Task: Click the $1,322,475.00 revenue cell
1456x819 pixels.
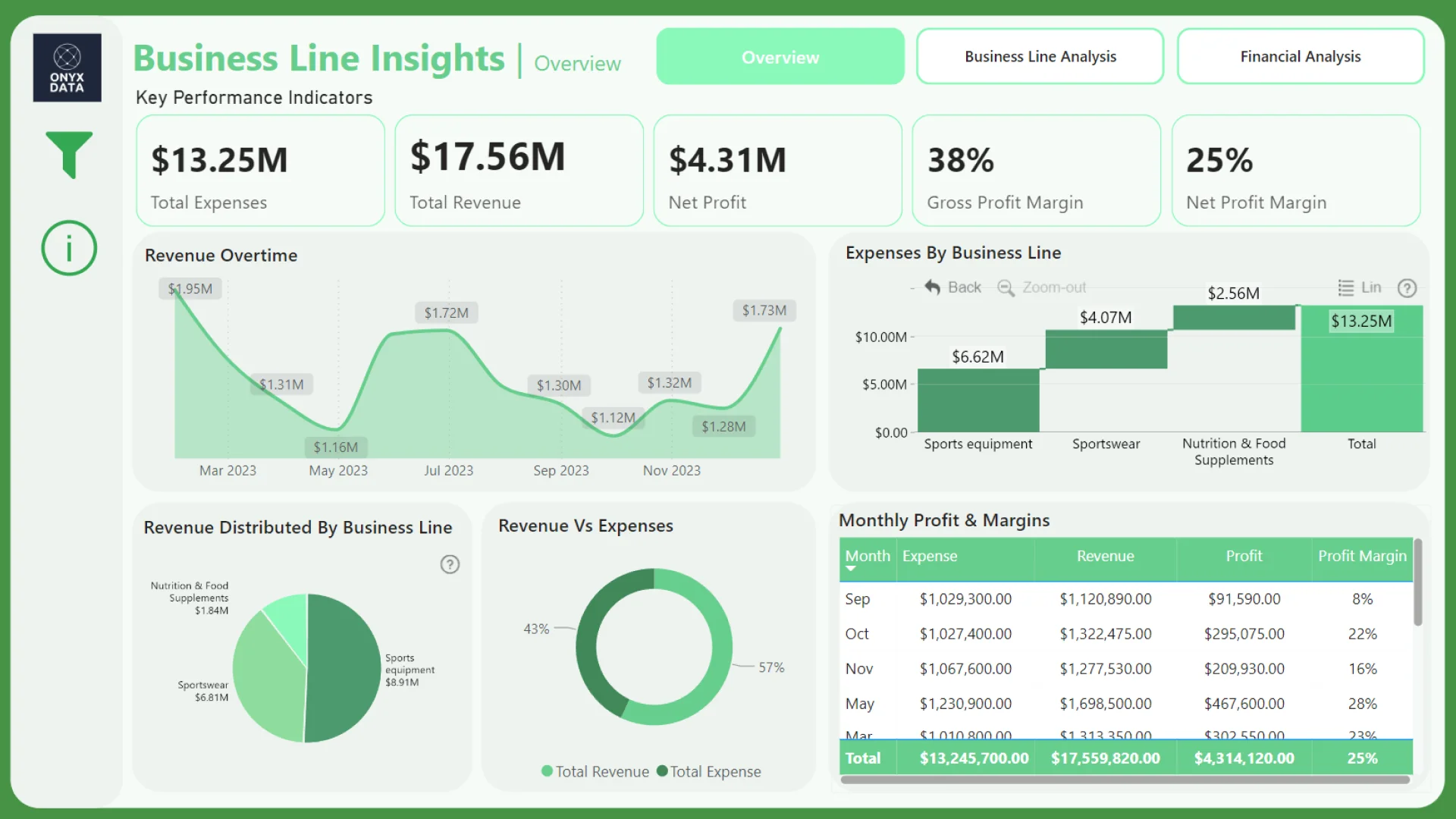Action: [x=1106, y=634]
